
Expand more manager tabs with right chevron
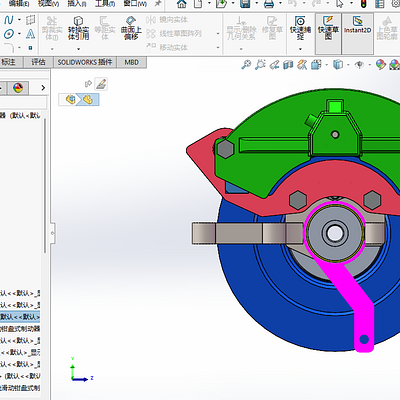pos(43,88)
